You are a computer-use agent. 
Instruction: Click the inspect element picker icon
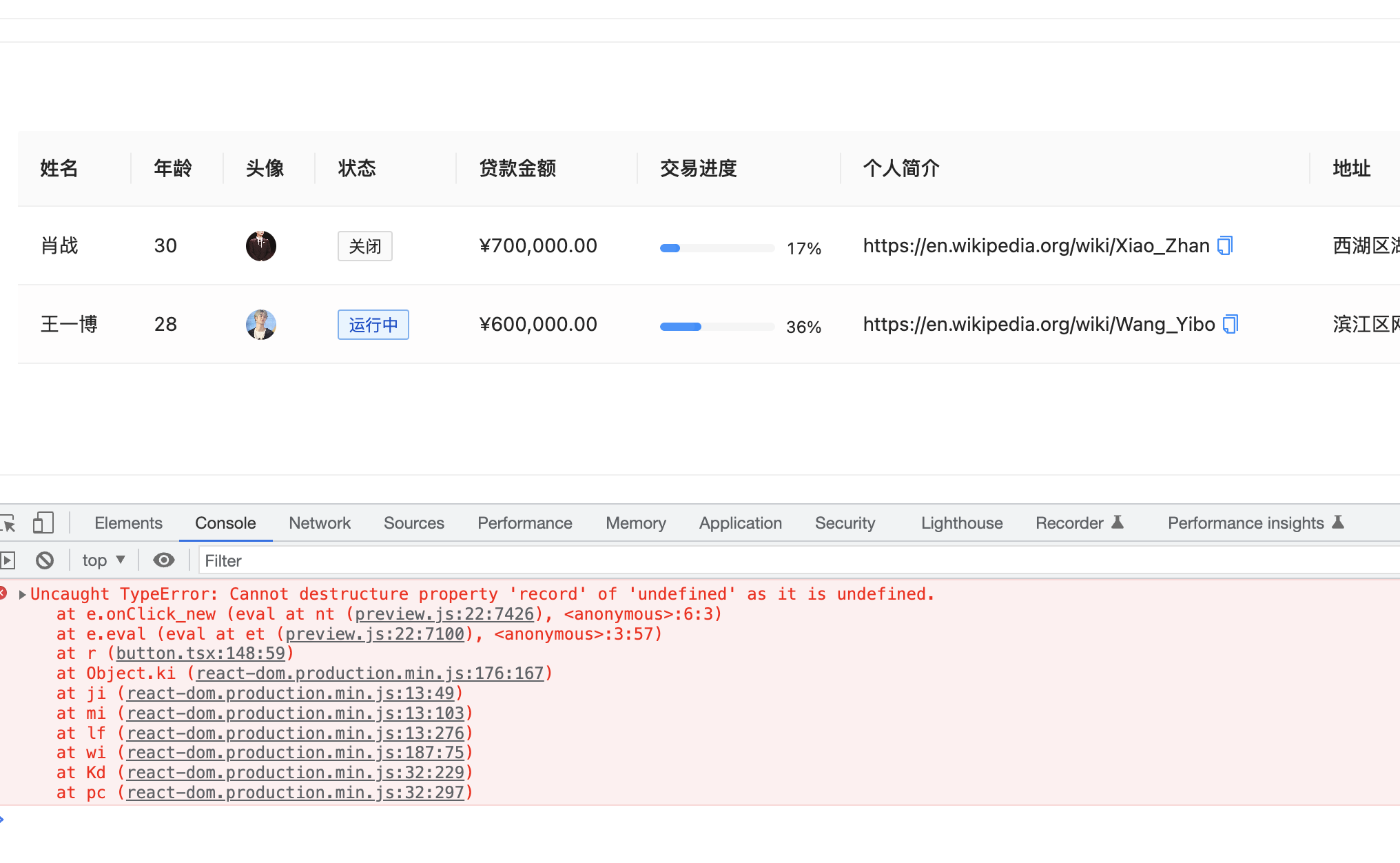click(x=8, y=524)
